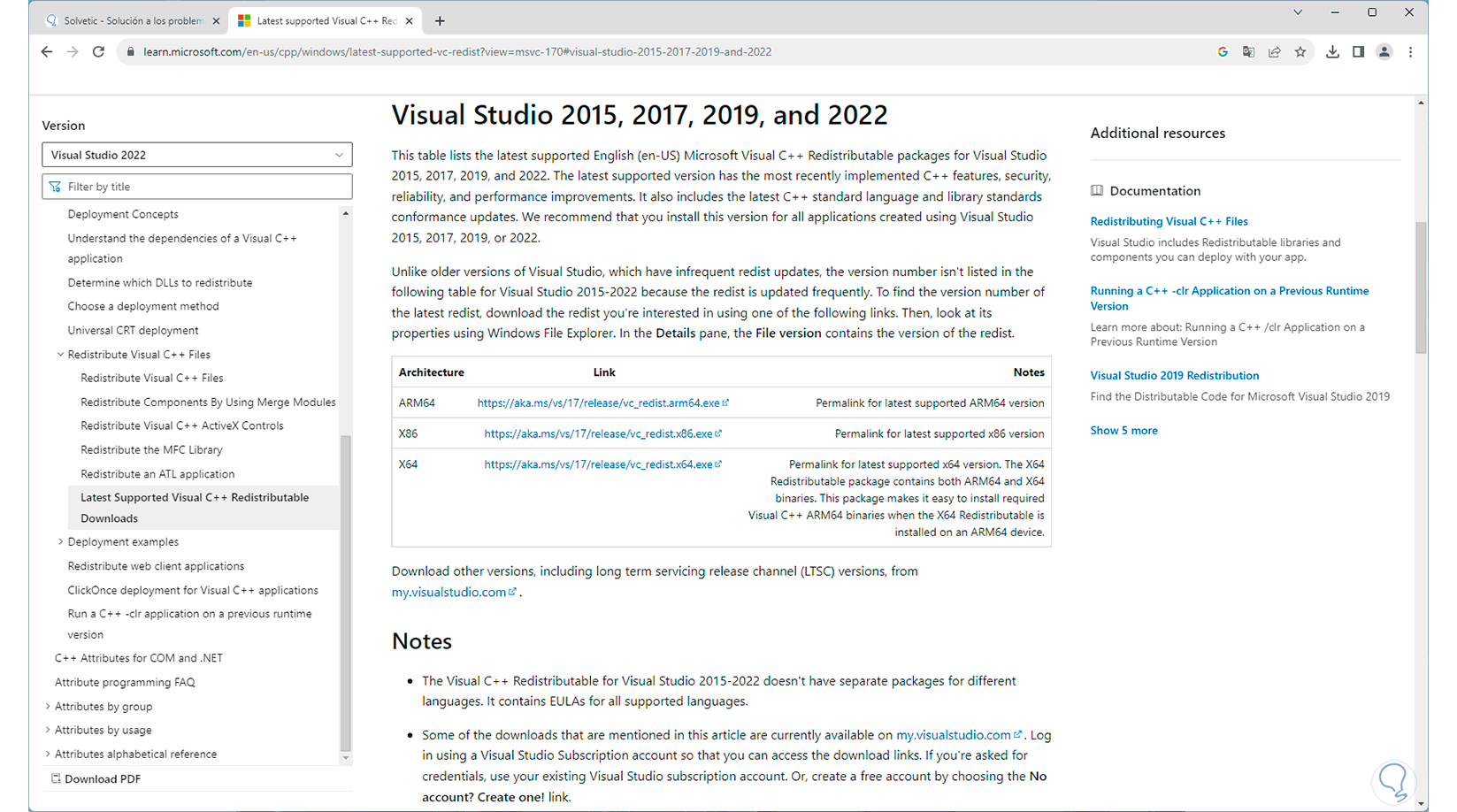The height and width of the screenshot is (812, 1457).
Task: Click the main page vertical scrollbar thumb
Action: point(1421,287)
